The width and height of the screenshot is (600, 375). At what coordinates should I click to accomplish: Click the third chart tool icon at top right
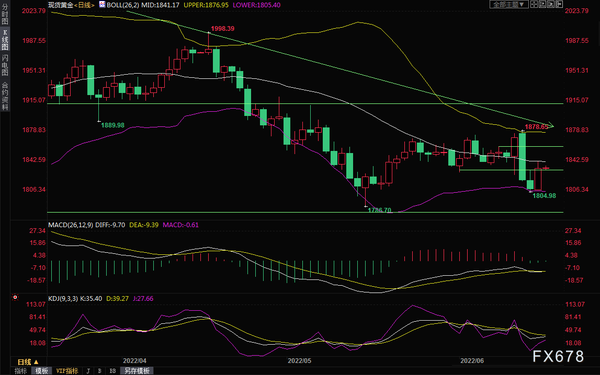[551, 5]
